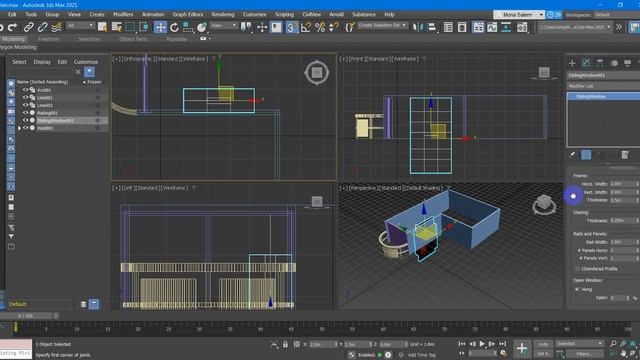The height and width of the screenshot is (360, 640).
Task: Open the Create Selection Set dropdown
Action: (382, 25)
